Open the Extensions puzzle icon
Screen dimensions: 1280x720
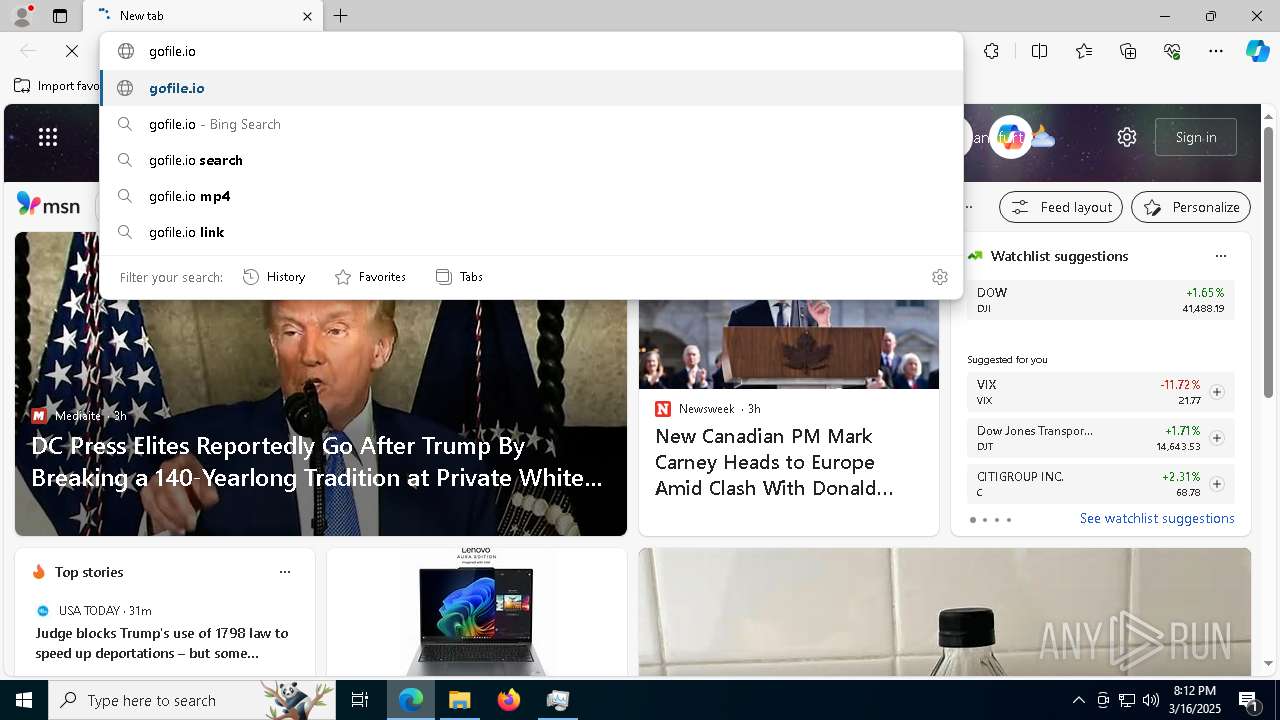pos(991,51)
